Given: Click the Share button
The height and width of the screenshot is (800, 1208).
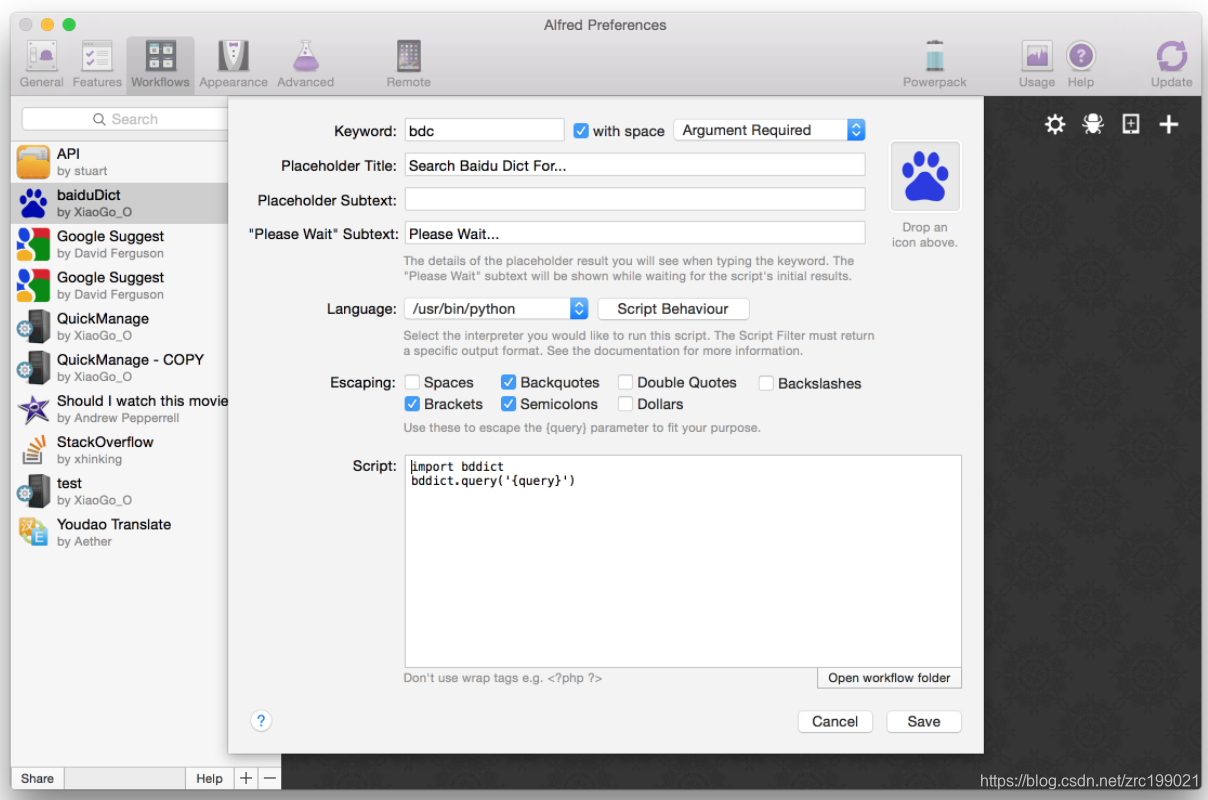Looking at the screenshot, I should point(38,778).
